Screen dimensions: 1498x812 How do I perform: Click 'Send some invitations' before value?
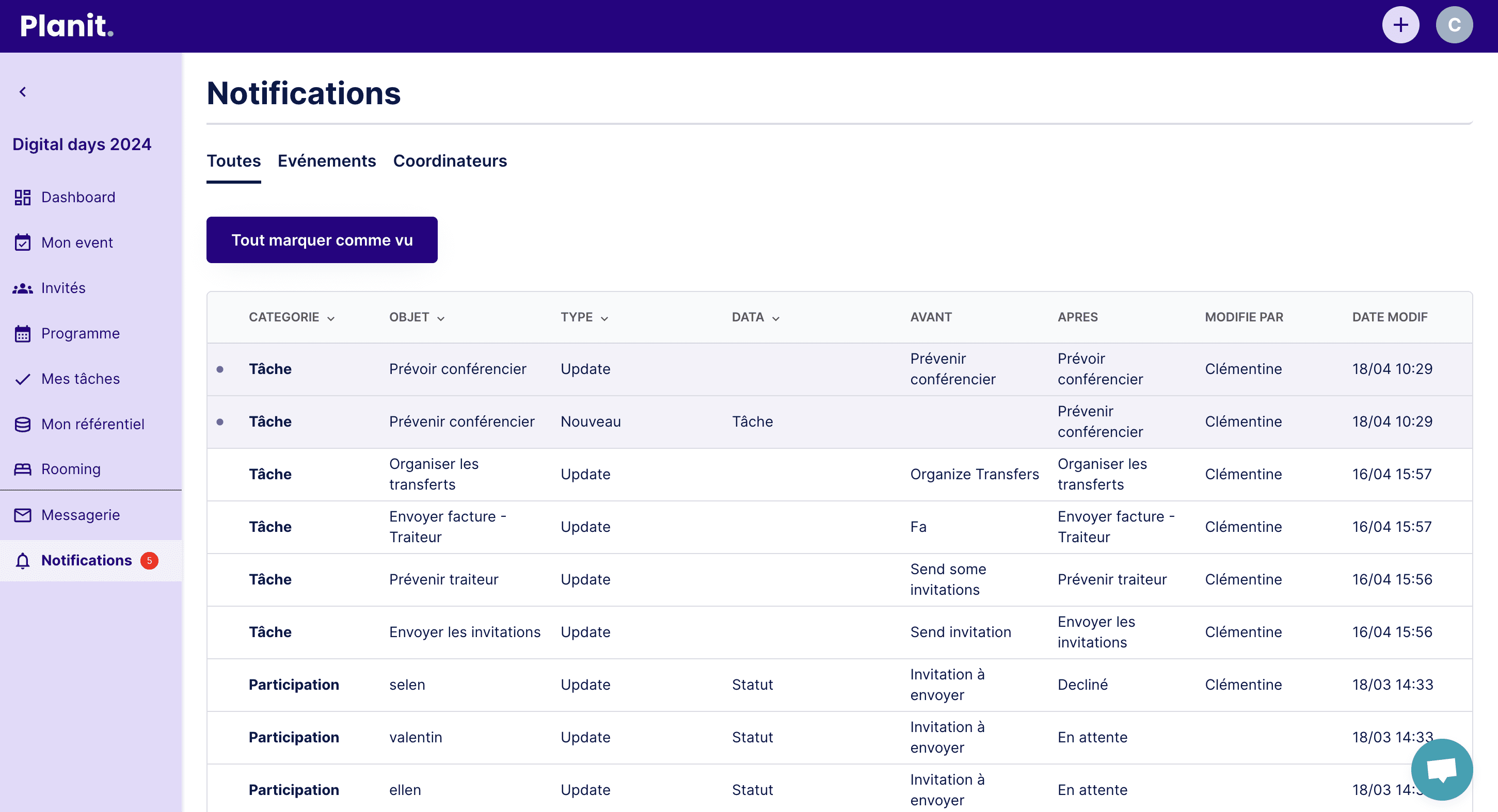pyautogui.click(x=948, y=579)
